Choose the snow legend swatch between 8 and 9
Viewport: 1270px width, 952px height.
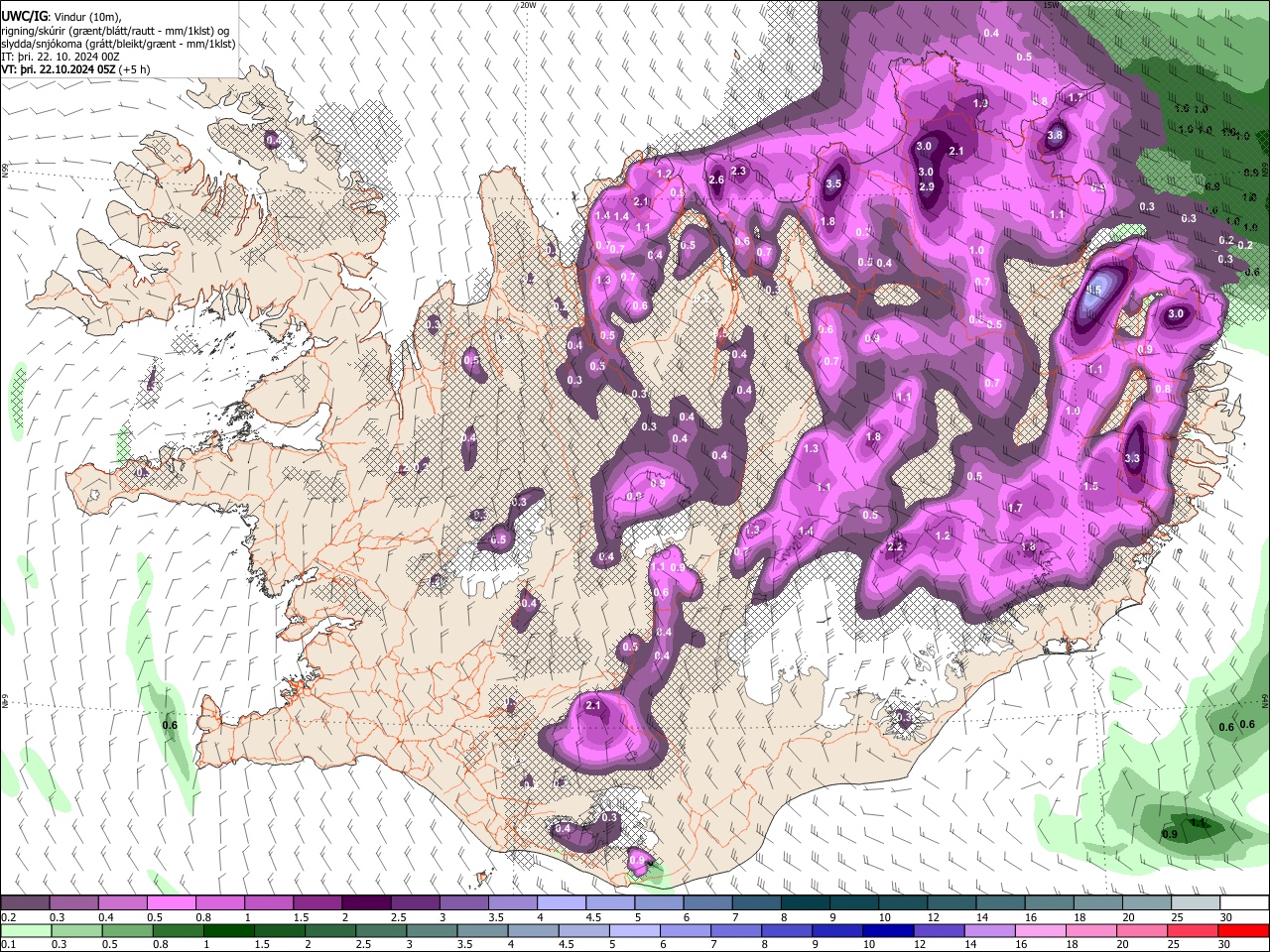tap(804, 903)
